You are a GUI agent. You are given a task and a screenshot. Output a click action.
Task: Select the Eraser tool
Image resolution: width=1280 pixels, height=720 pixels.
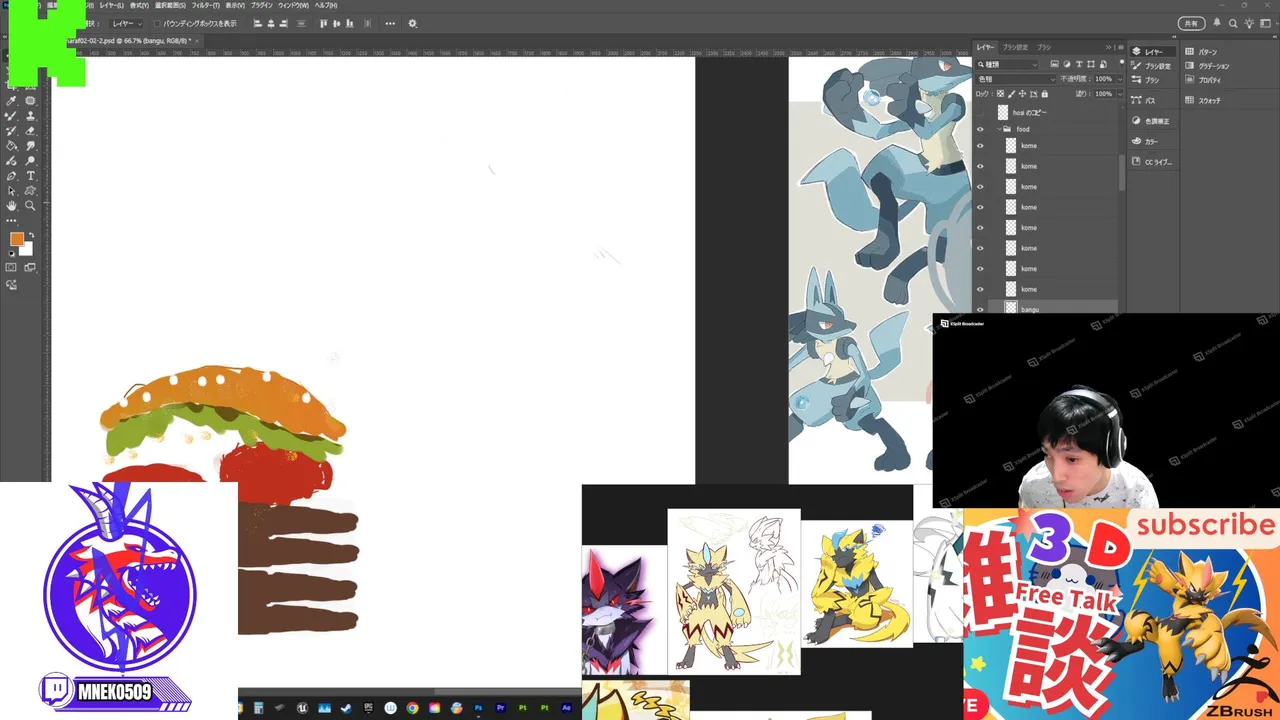[30, 130]
